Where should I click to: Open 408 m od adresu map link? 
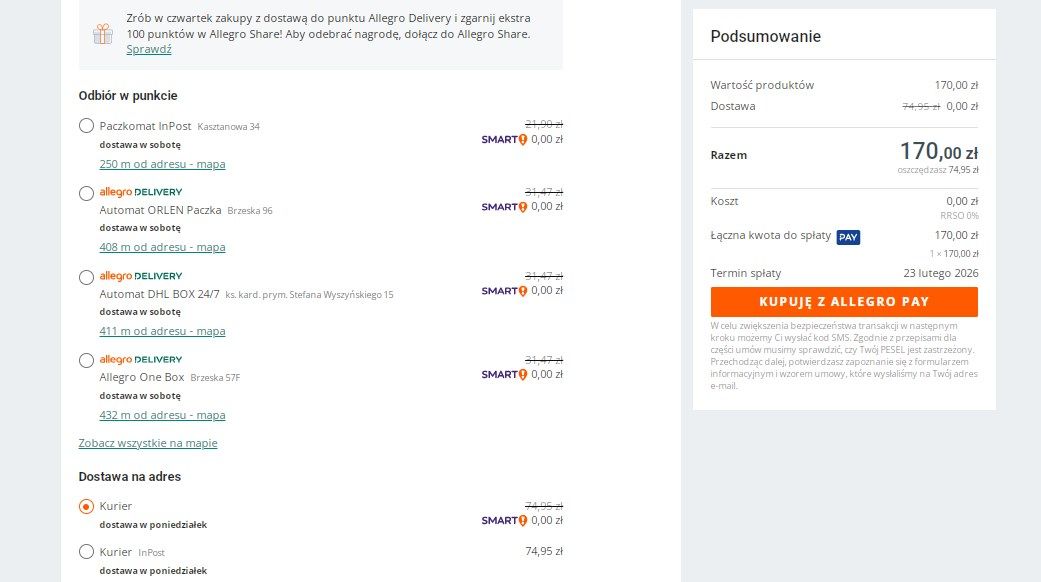click(x=163, y=247)
